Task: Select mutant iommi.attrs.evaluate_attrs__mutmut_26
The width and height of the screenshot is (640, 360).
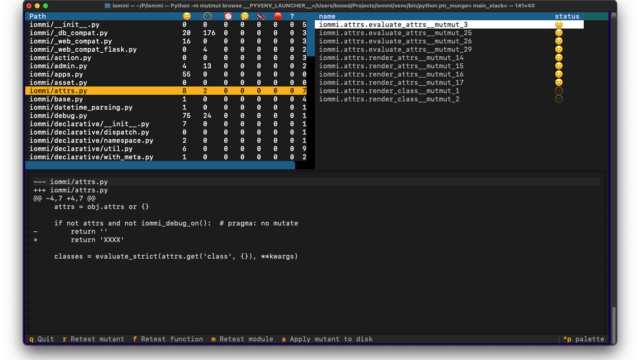Action: pyautogui.click(x=449, y=41)
